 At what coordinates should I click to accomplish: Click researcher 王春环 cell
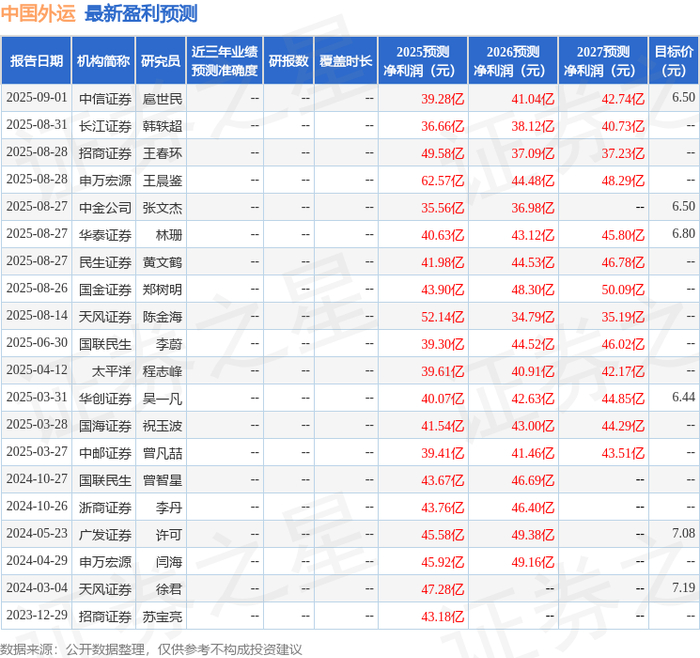(x=162, y=154)
